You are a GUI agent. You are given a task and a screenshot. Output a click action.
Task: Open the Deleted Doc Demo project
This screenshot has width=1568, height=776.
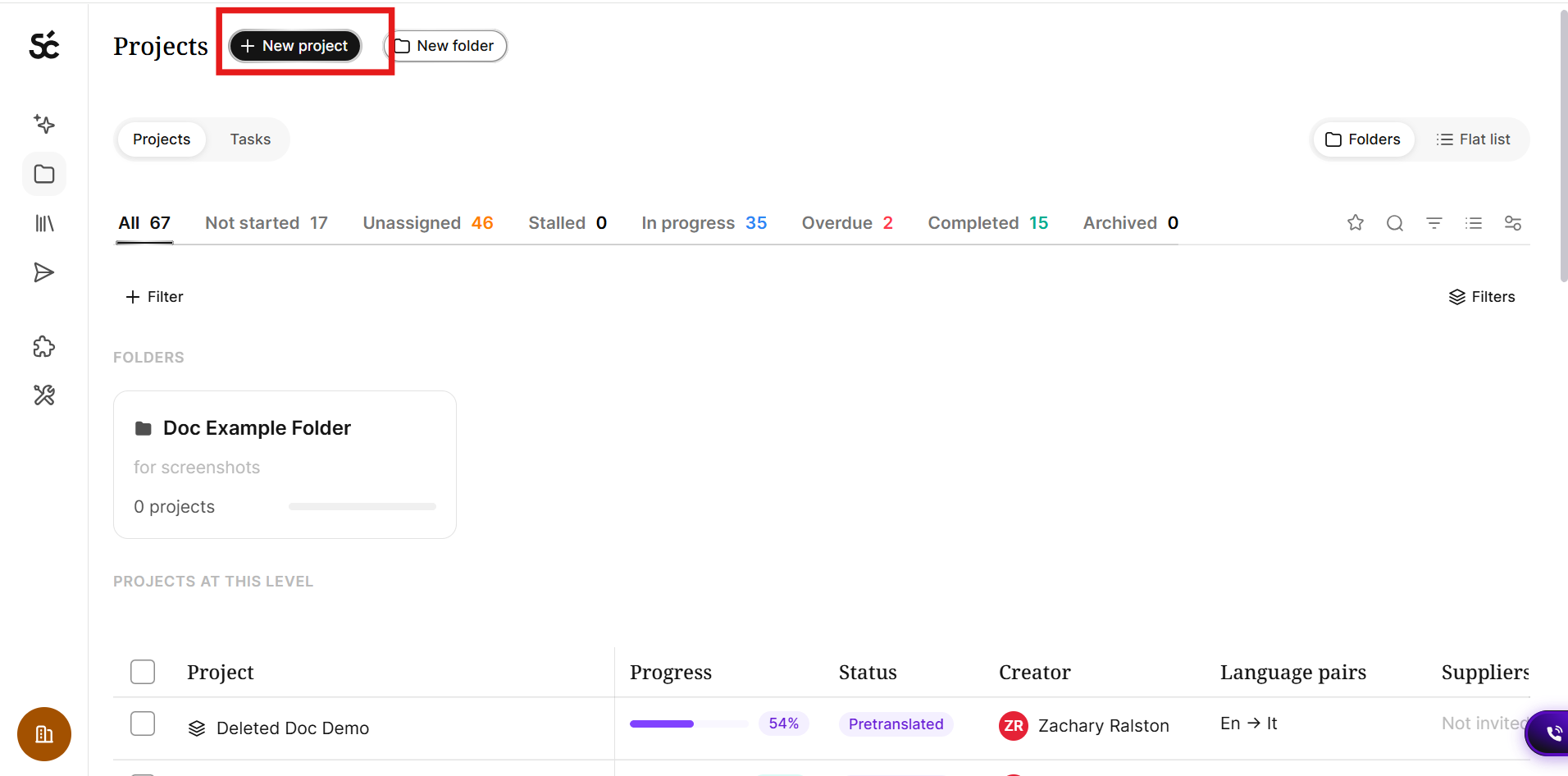click(x=293, y=728)
